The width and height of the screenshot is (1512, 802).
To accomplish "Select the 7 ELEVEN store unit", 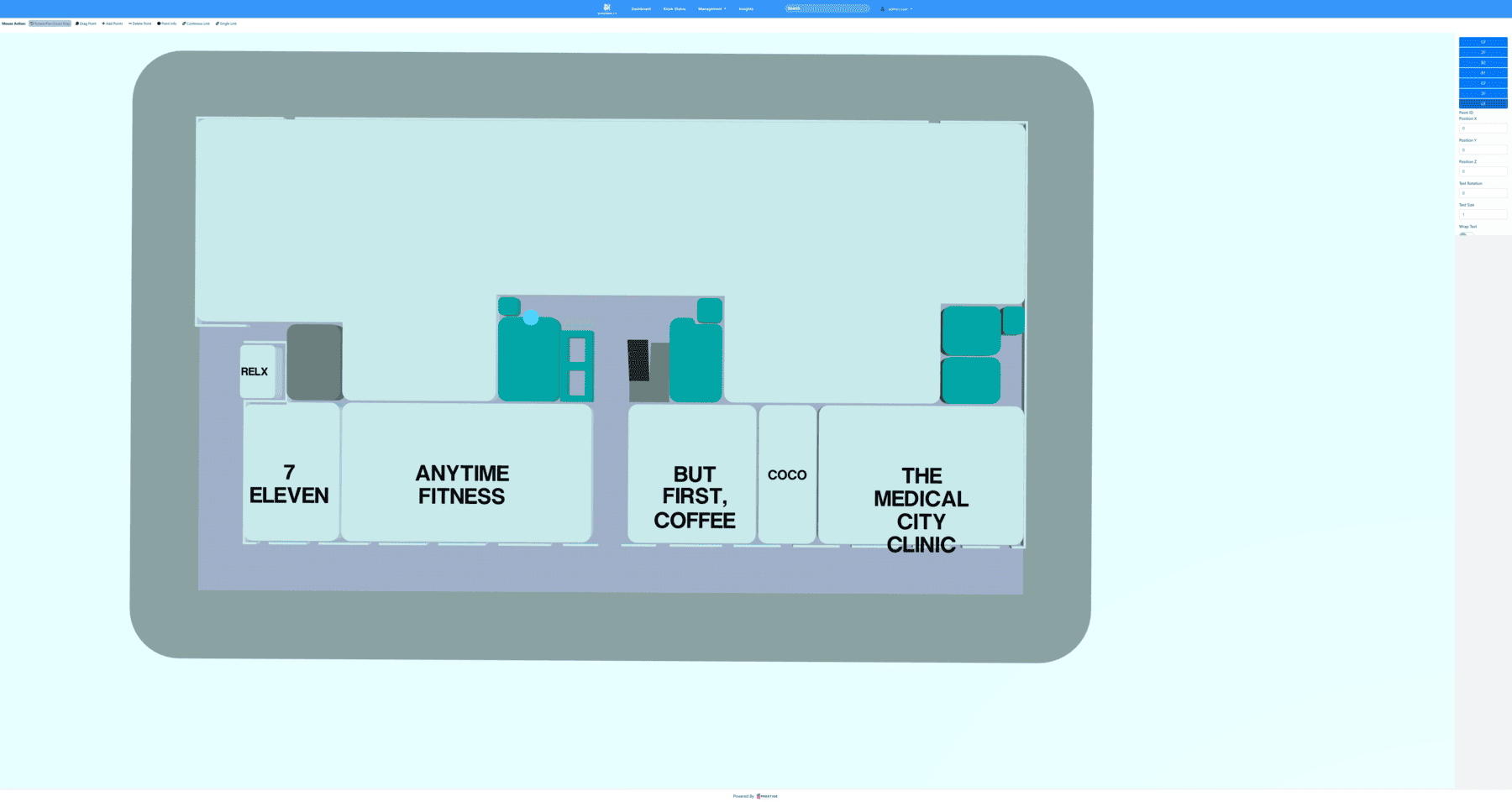I will pos(291,472).
